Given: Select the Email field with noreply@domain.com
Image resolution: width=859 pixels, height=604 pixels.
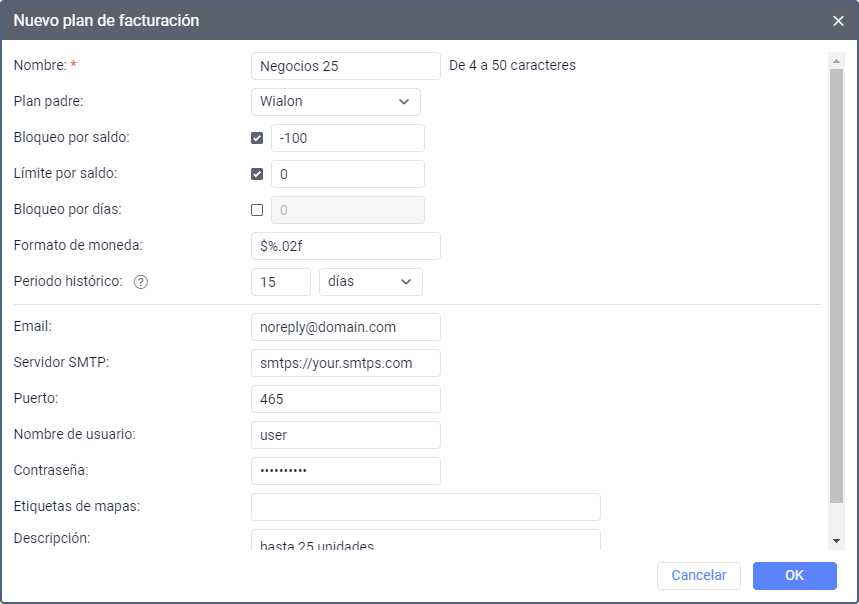Looking at the screenshot, I should point(346,327).
